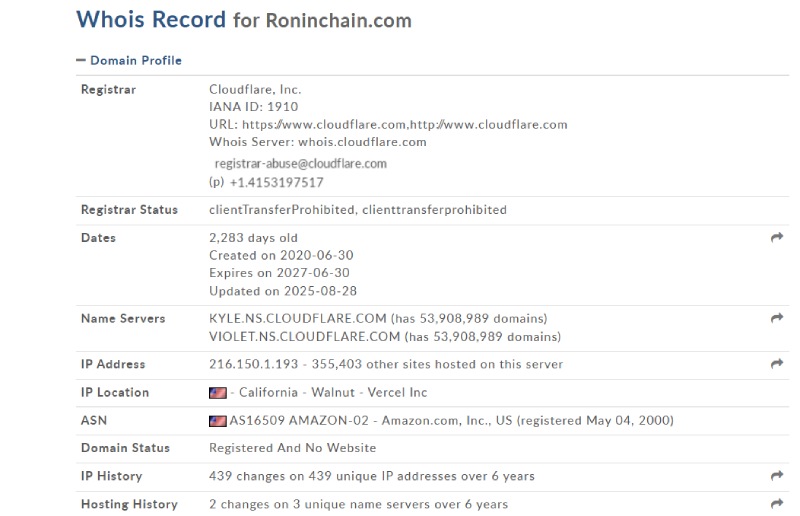Click the IP Address row label
Screen dimensions: 800x516
coord(113,364)
